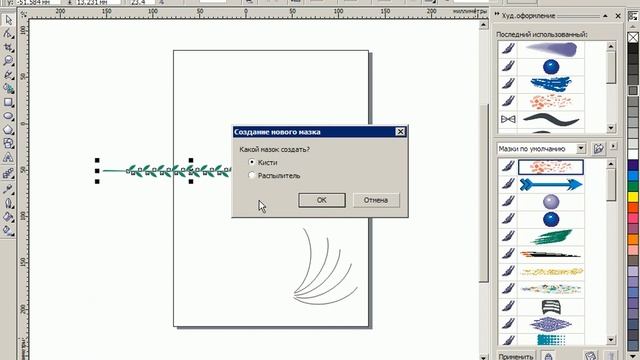The image size is (640, 360).
Task: Select the grey sphere brush stroke
Action: [x=551, y=202]
